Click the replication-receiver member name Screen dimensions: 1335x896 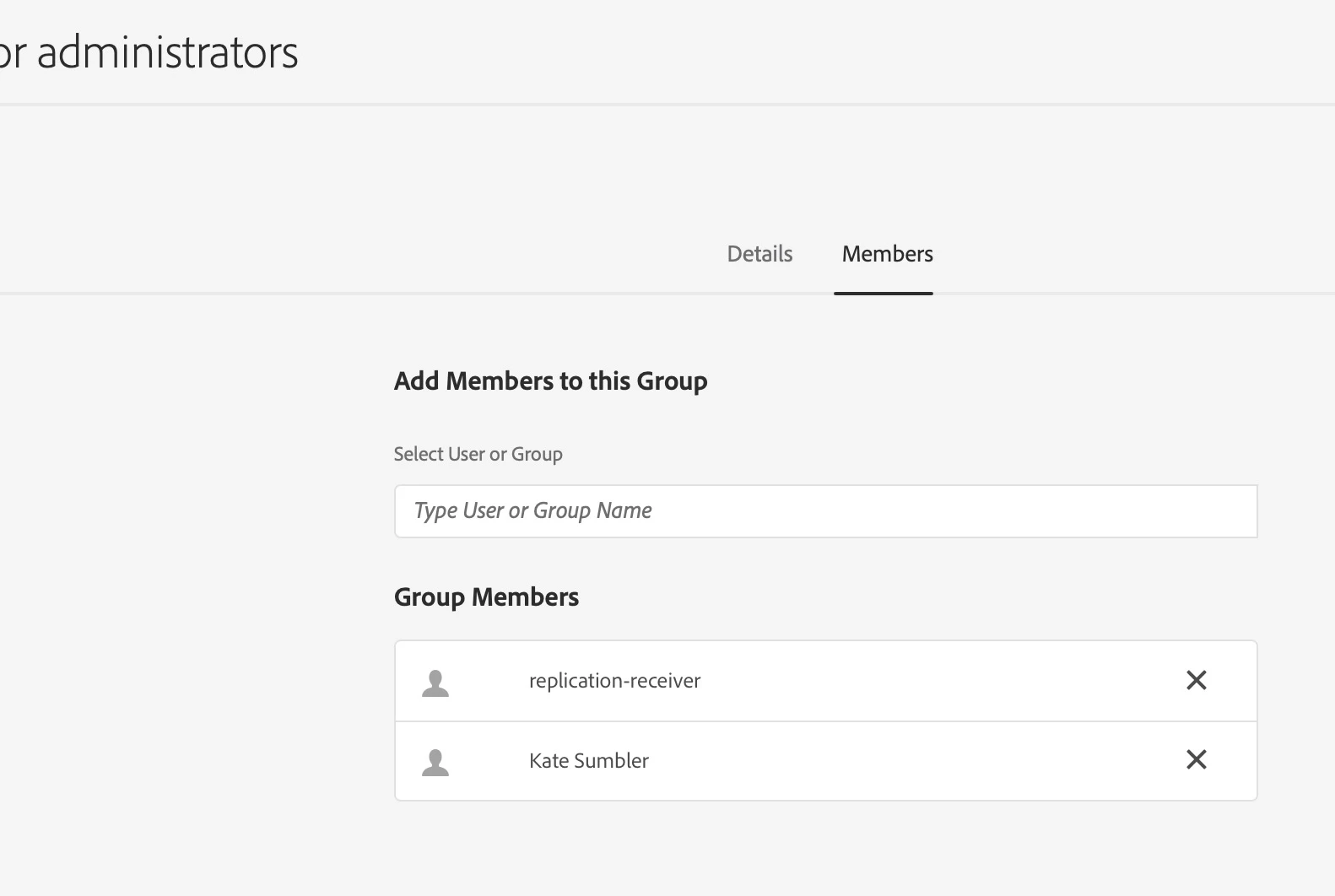point(614,681)
